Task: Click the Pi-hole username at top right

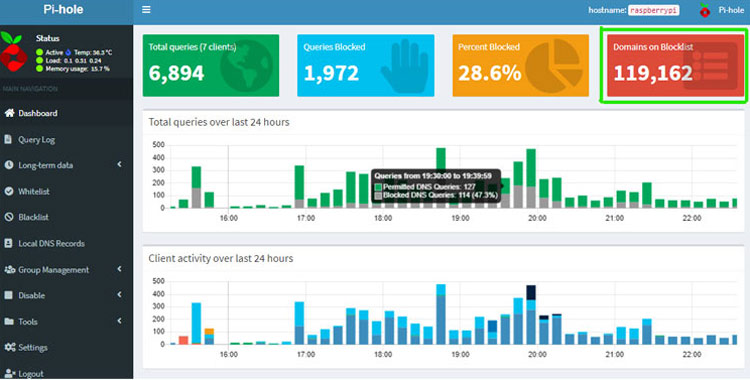Action: (731, 10)
